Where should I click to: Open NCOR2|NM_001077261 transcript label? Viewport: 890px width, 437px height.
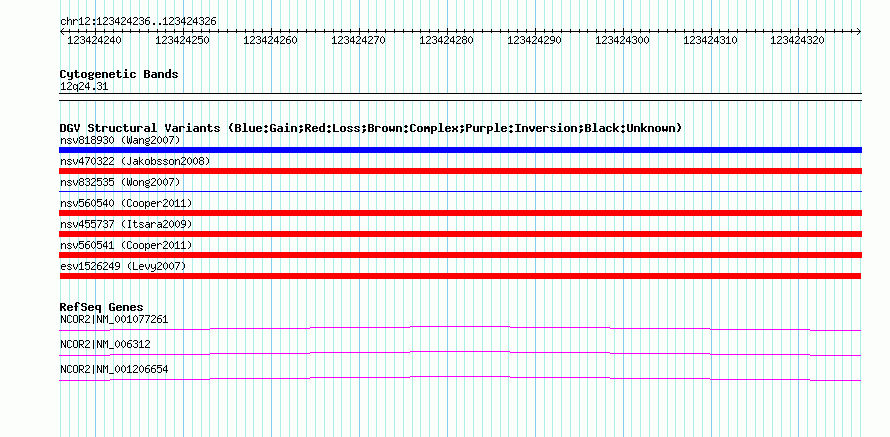coord(114,320)
